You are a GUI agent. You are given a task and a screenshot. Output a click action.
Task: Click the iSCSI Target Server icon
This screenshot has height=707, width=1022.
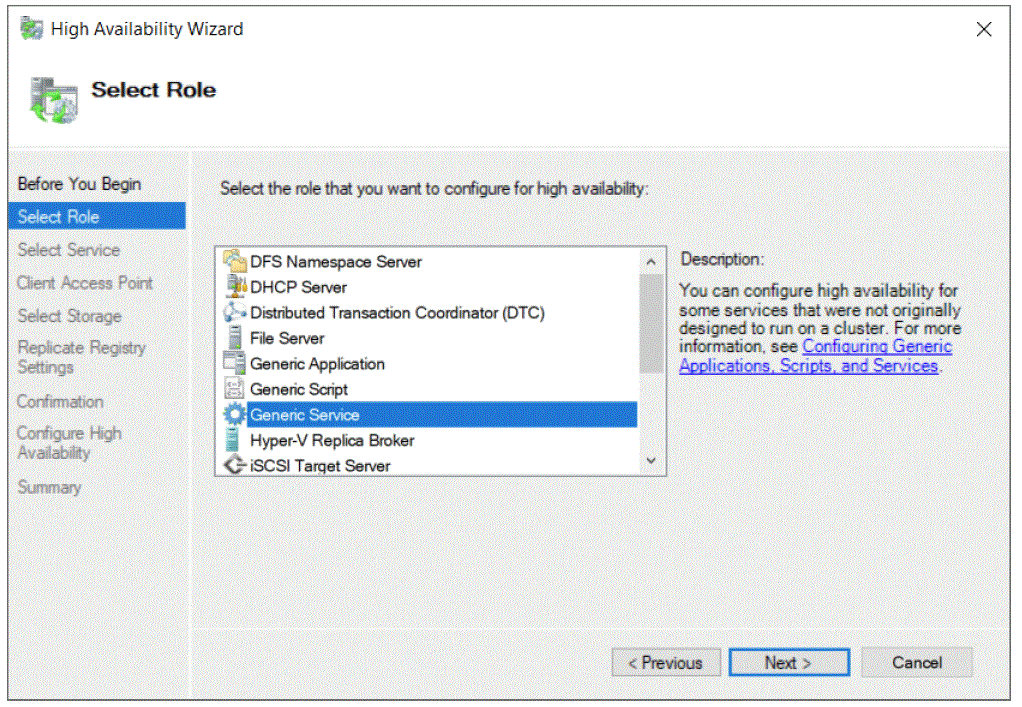point(233,465)
